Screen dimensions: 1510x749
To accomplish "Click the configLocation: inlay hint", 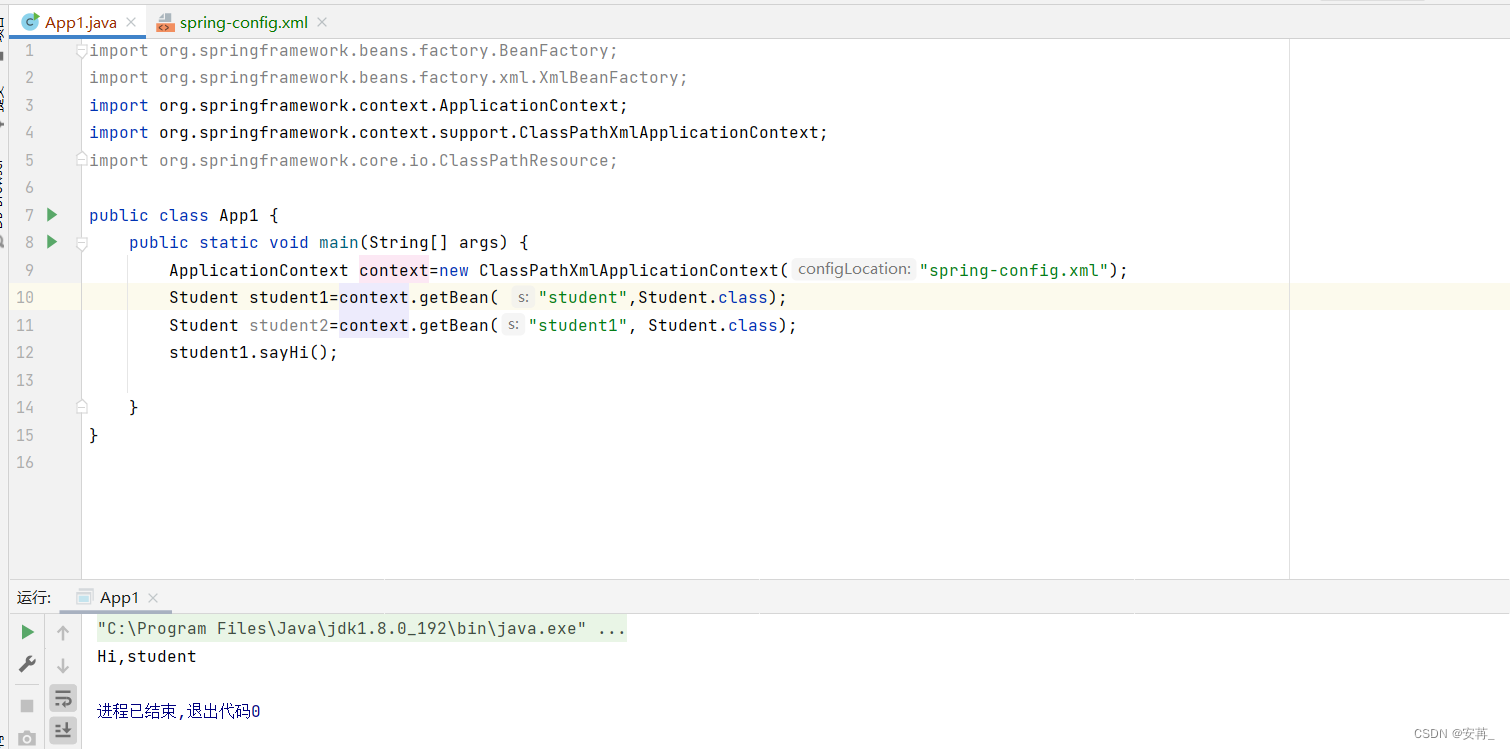I will click(853, 269).
